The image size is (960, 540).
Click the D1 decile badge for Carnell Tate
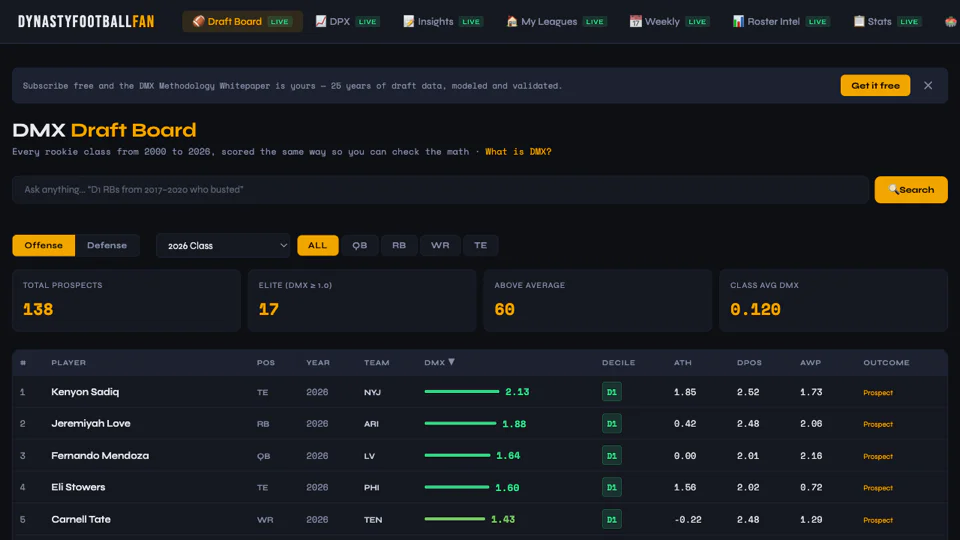click(612, 519)
